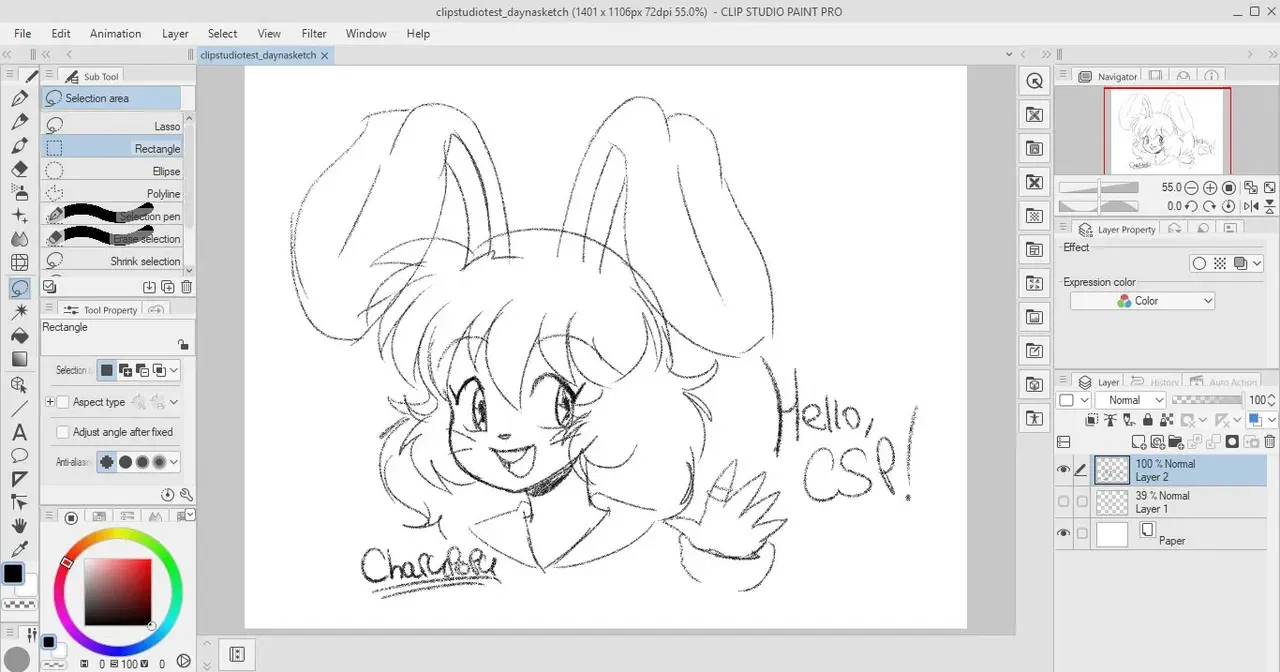Select the Eraser tool in the toolbar
This screenshot has width=1280, height=672.
(19, 169)
